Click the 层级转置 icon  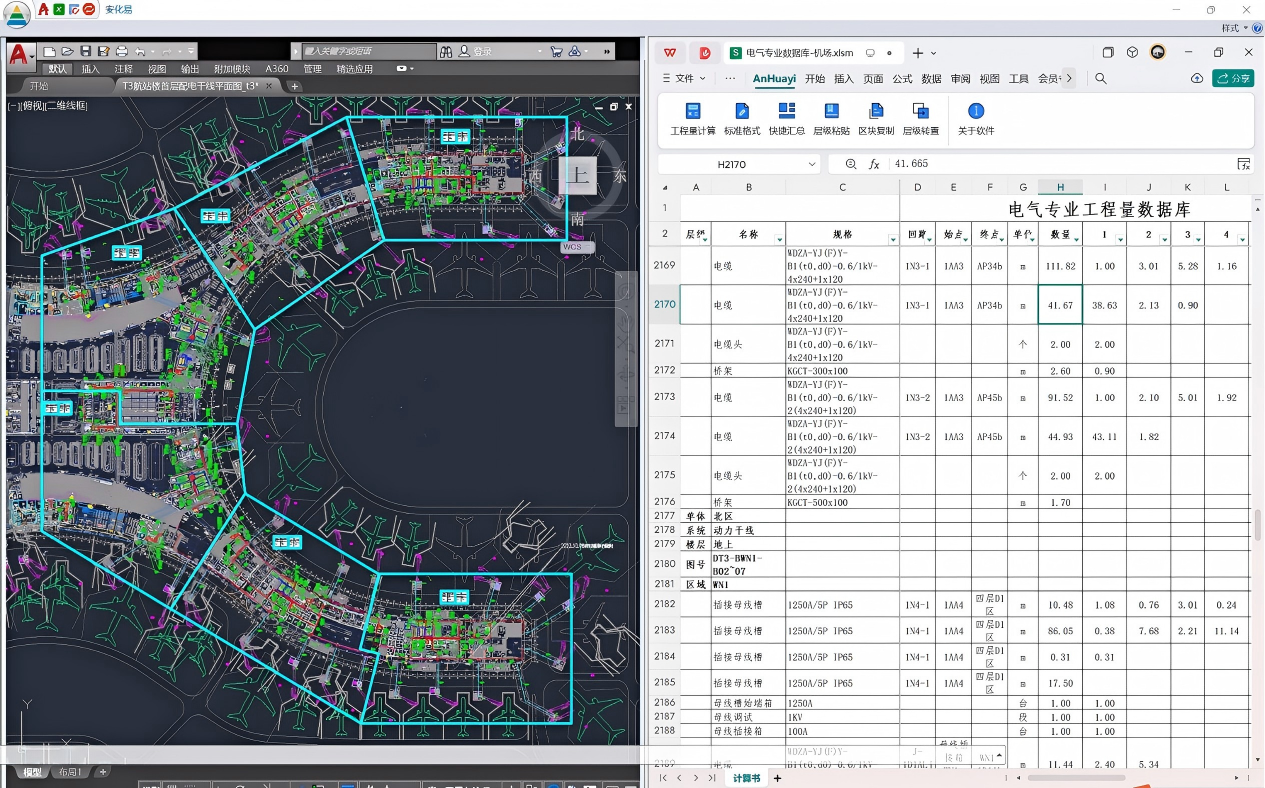click(921, 111)
